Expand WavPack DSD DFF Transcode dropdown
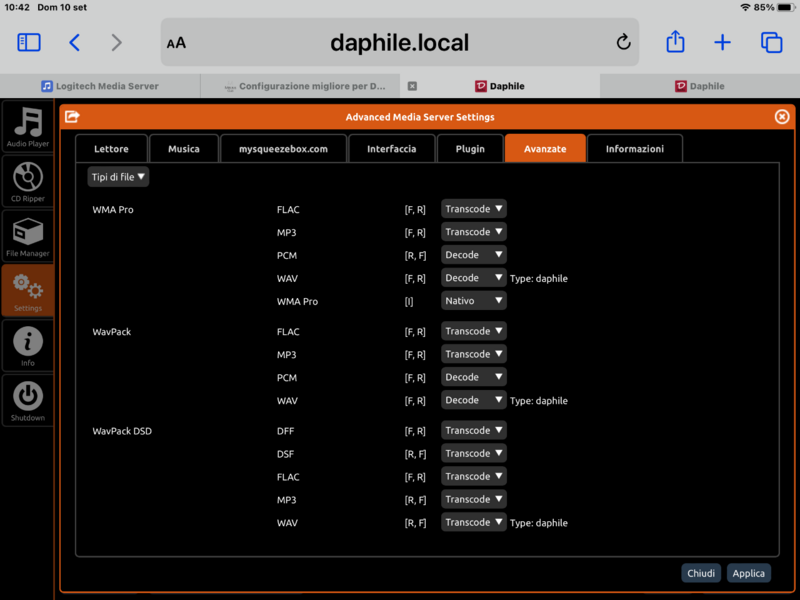 (474, 431)
